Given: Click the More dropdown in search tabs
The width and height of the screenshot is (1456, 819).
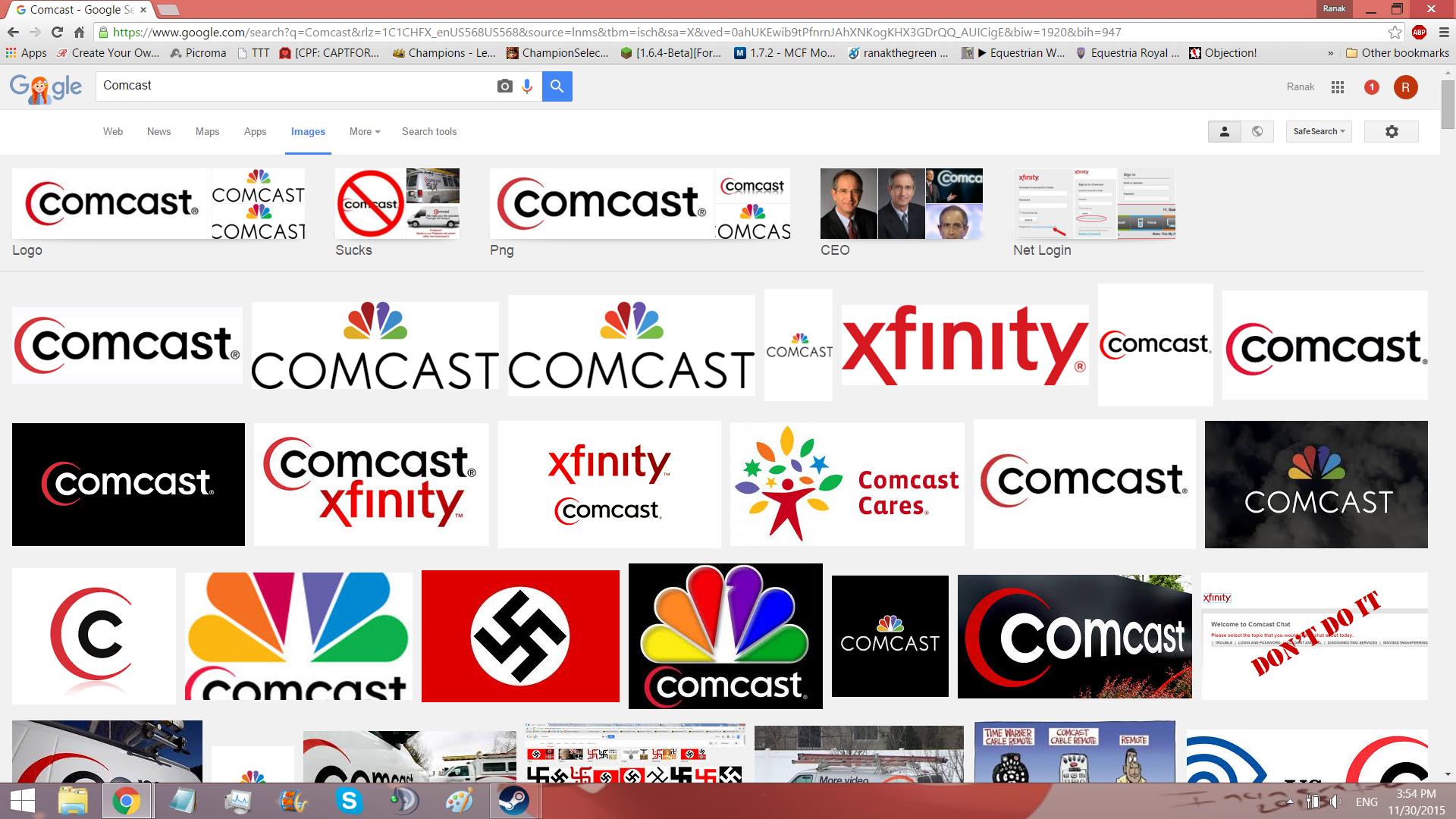Looking at the screenshot, I should point(363,131).
